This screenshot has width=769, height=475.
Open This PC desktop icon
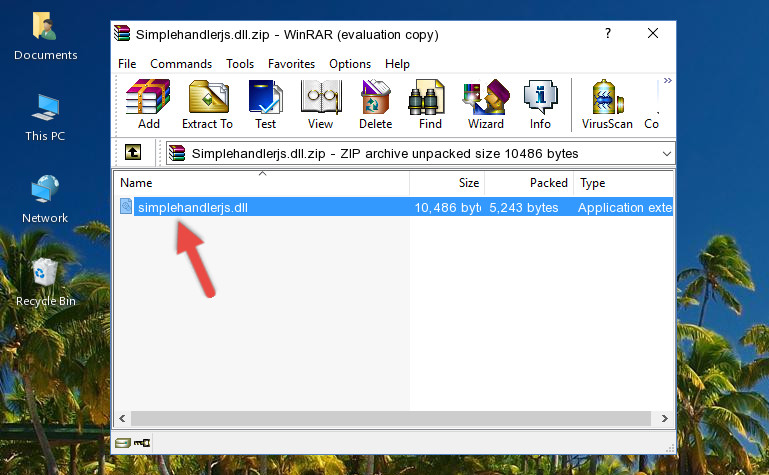[45, 118]
